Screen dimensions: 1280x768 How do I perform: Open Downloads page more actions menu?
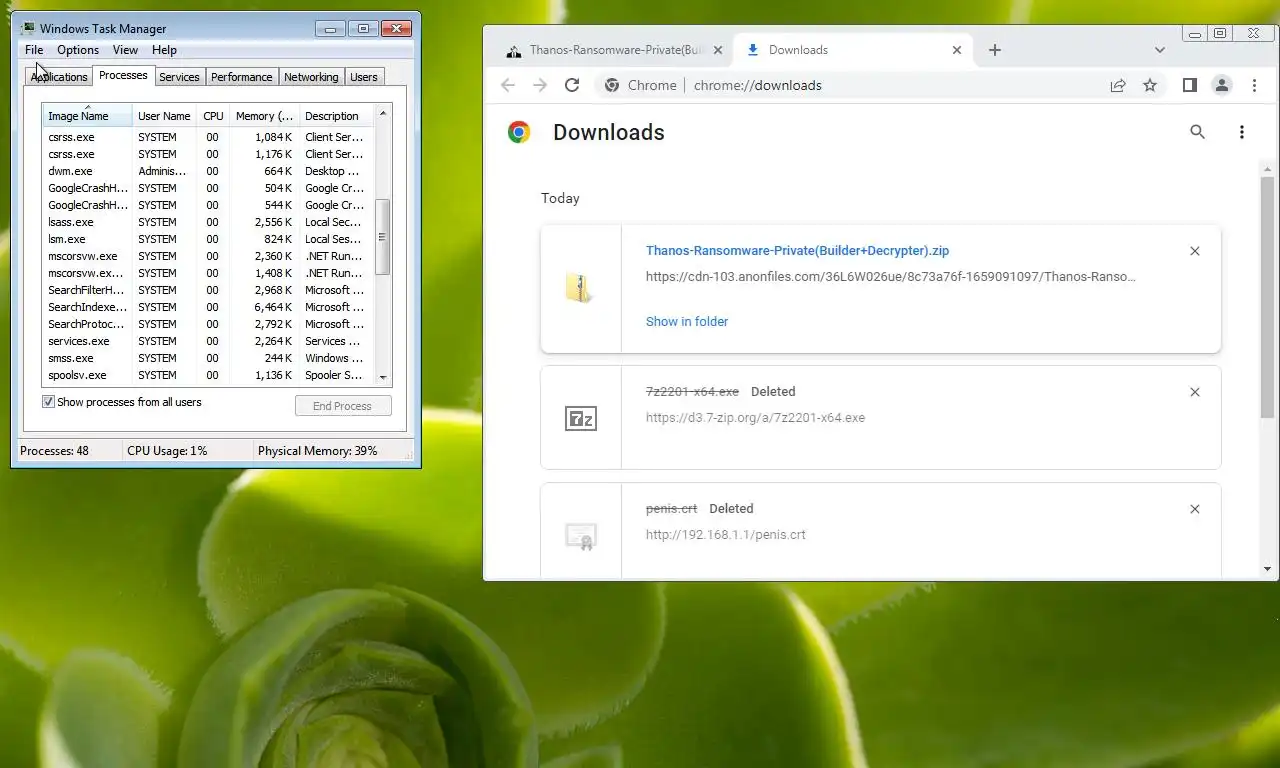click(x=1241, y=132)
